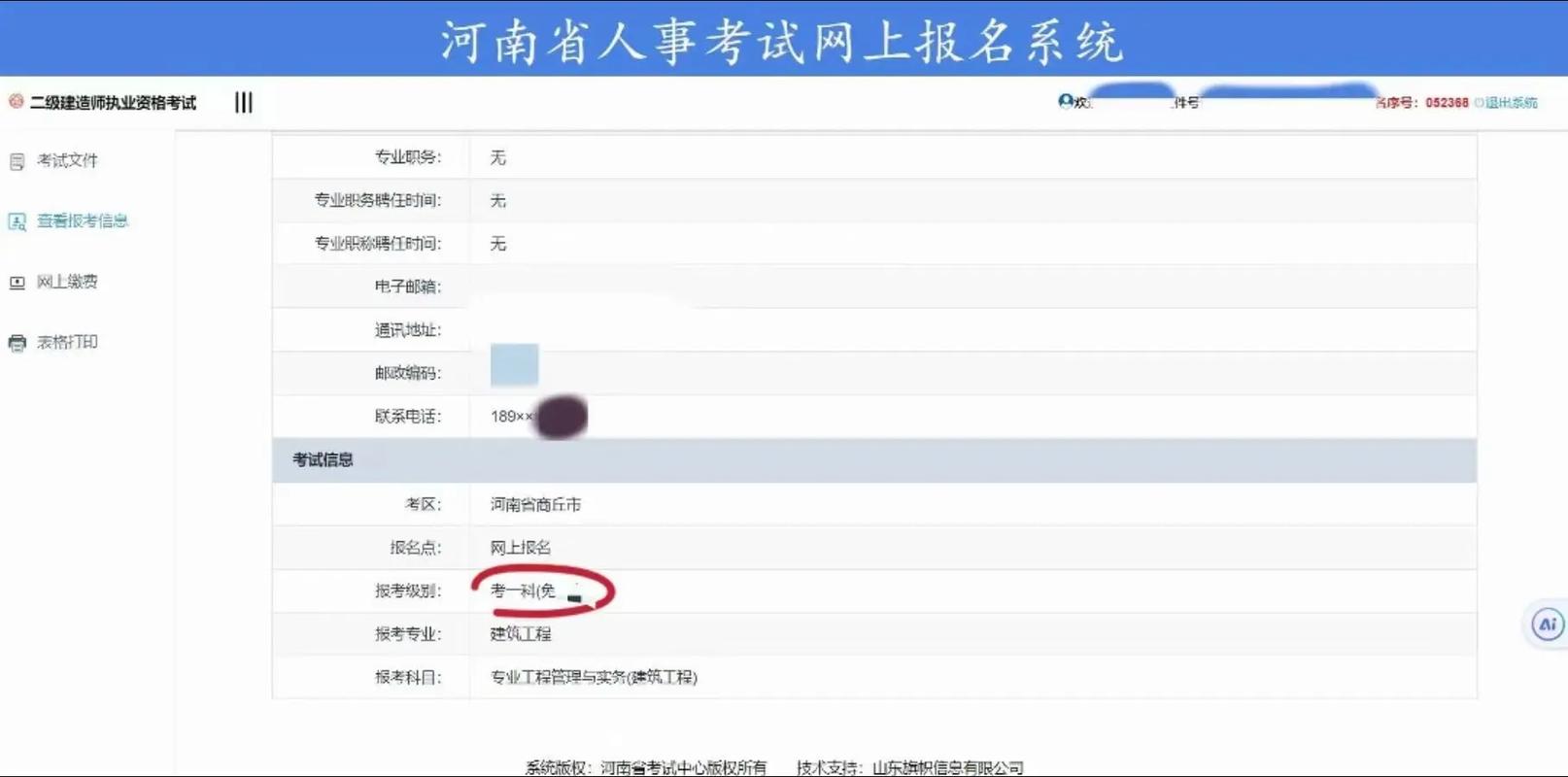Viewport: 1568px width, 777px height.
Task: Click the 山东旗帜信息有限公司 footer text
Action: tap(947, 767)
